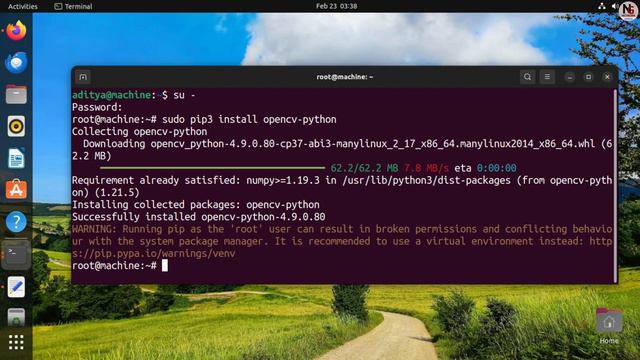The image size is (640, 360).
Task: Click the '62.2/62.2 MB' progress text
Action: [364, 168]
